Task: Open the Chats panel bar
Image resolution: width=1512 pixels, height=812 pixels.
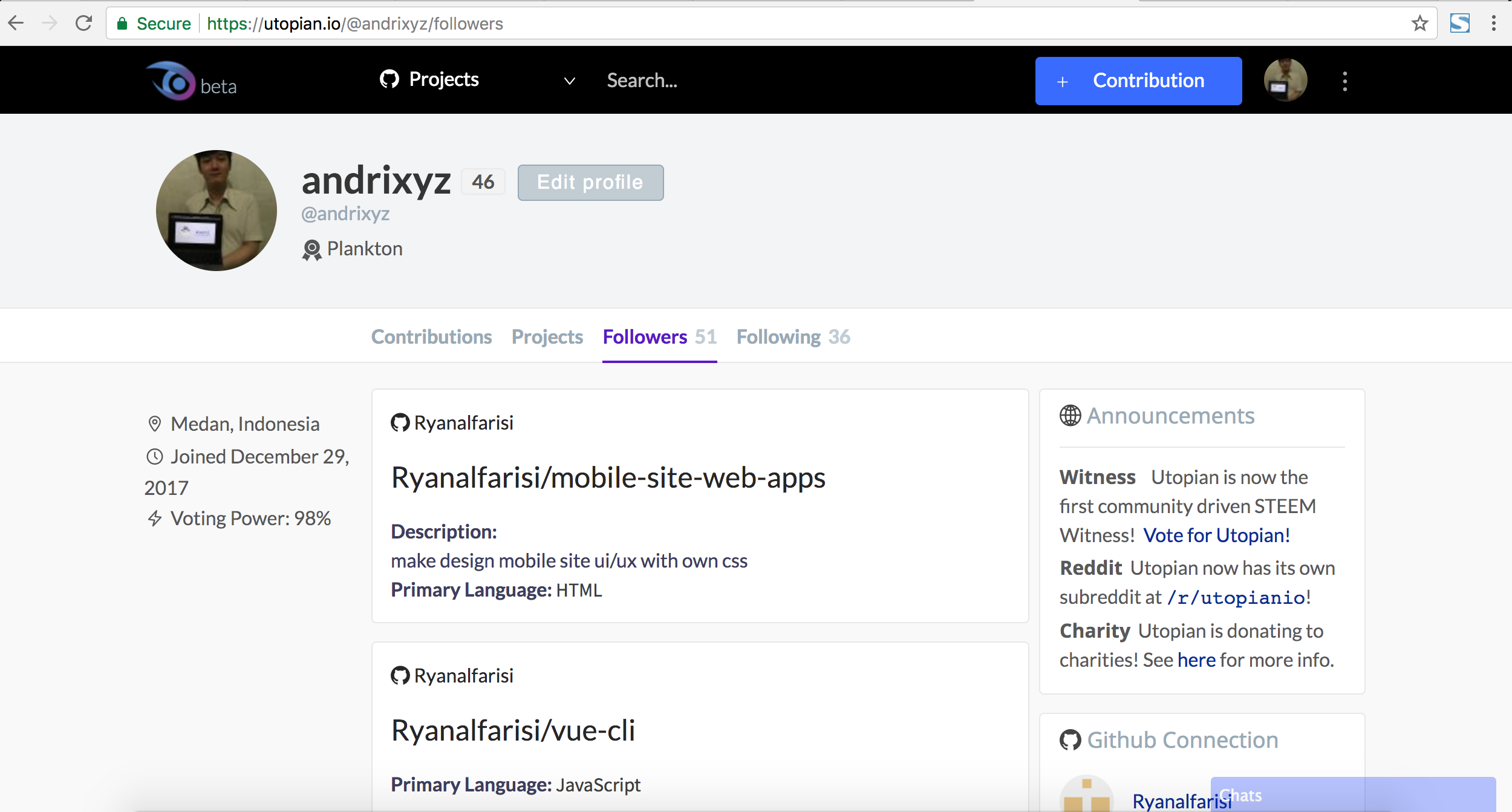Action: tap(1353, 794)
